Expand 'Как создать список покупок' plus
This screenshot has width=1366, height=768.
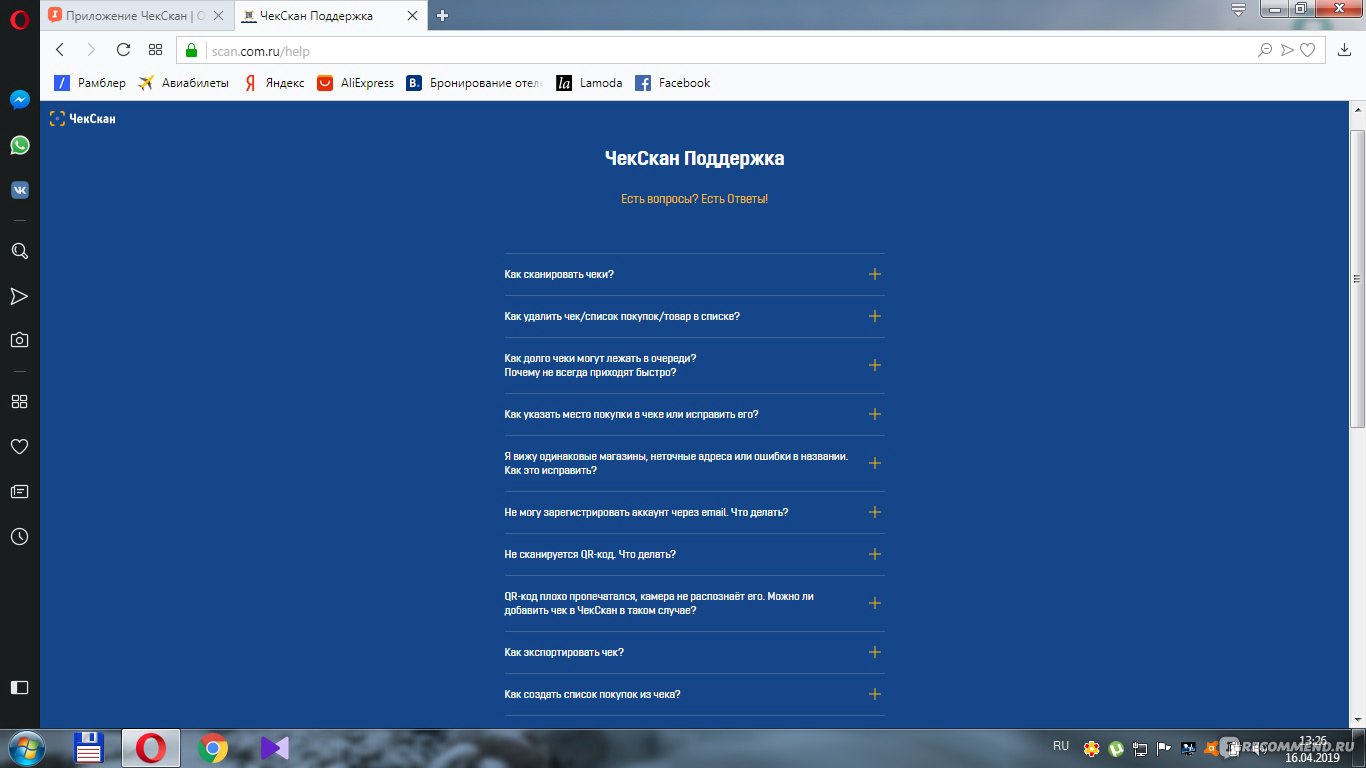pos(875,694)
